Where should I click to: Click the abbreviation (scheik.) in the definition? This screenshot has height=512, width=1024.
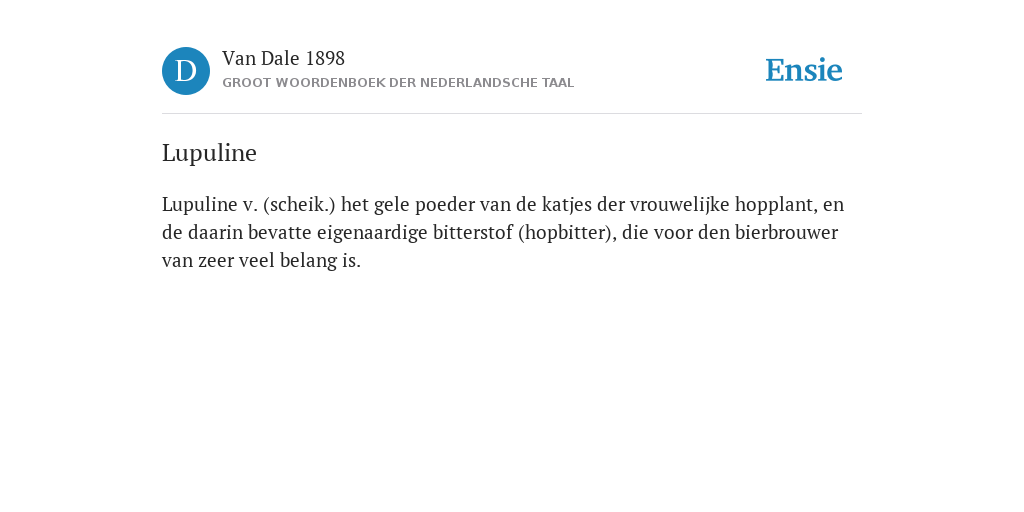point(300,205)
